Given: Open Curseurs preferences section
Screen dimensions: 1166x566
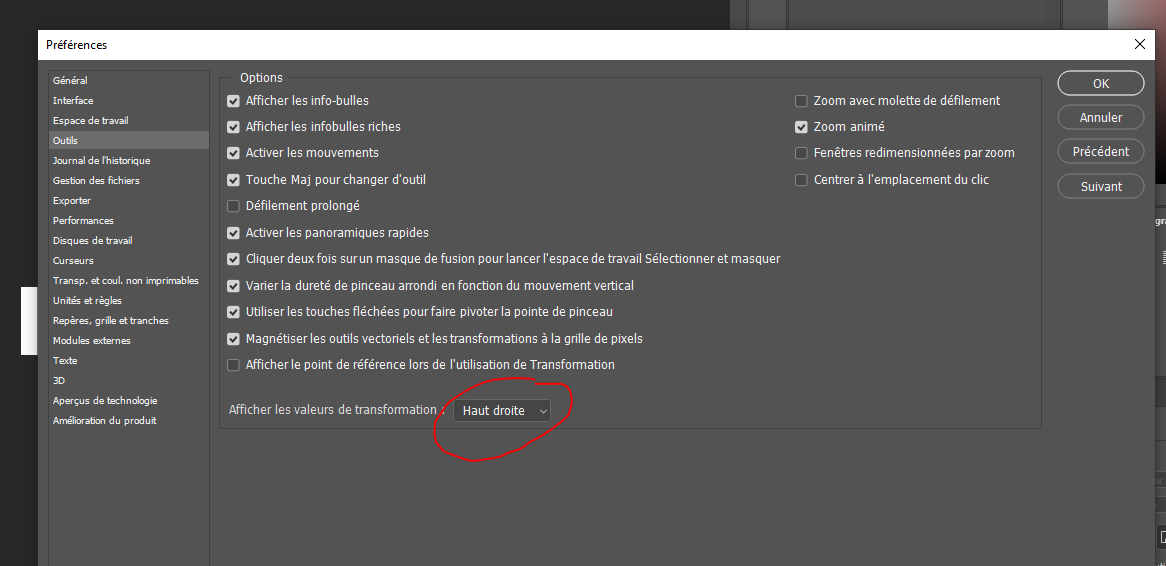Looking at the screenshot, I should point(73,260).
